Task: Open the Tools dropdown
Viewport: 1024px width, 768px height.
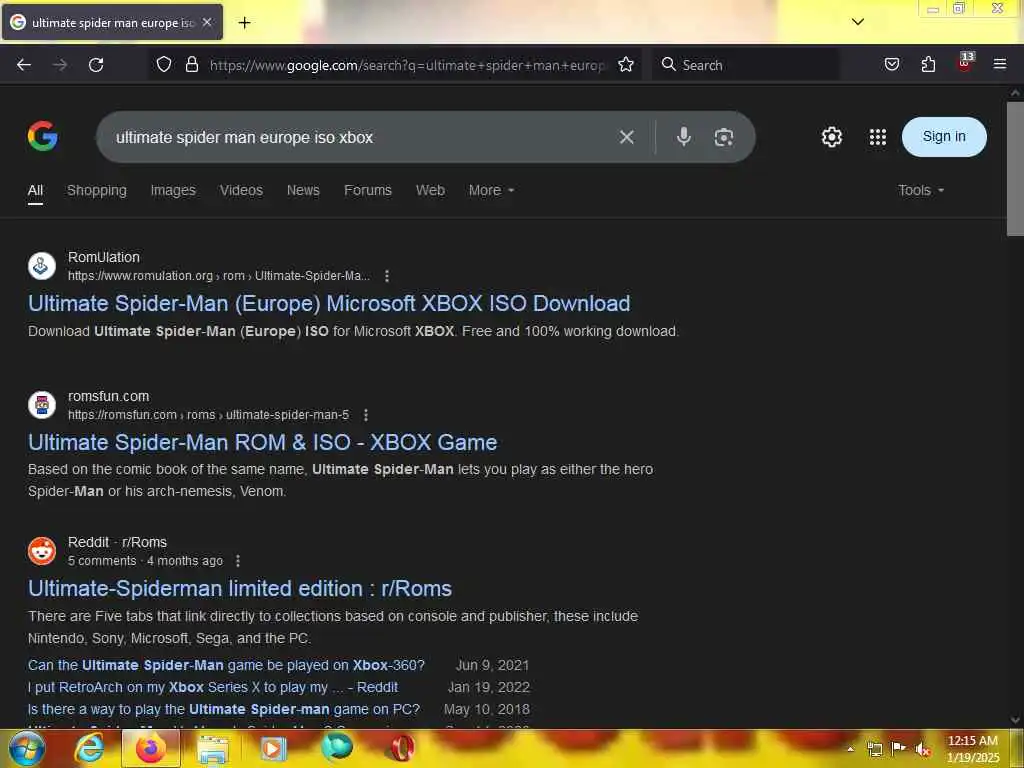Action: pos(921,191)
